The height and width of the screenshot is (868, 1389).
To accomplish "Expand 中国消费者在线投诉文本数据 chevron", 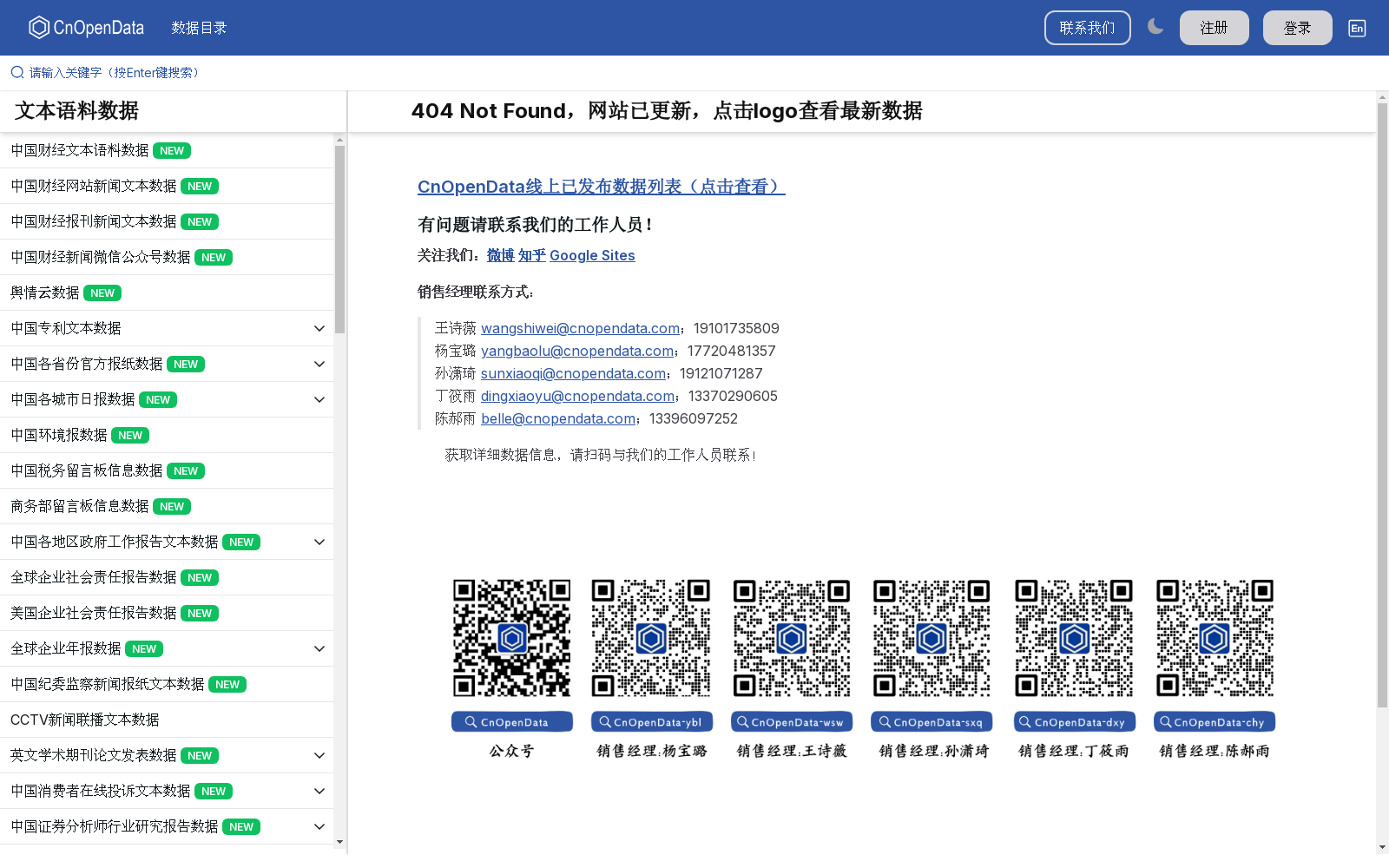I will point(319,791).
